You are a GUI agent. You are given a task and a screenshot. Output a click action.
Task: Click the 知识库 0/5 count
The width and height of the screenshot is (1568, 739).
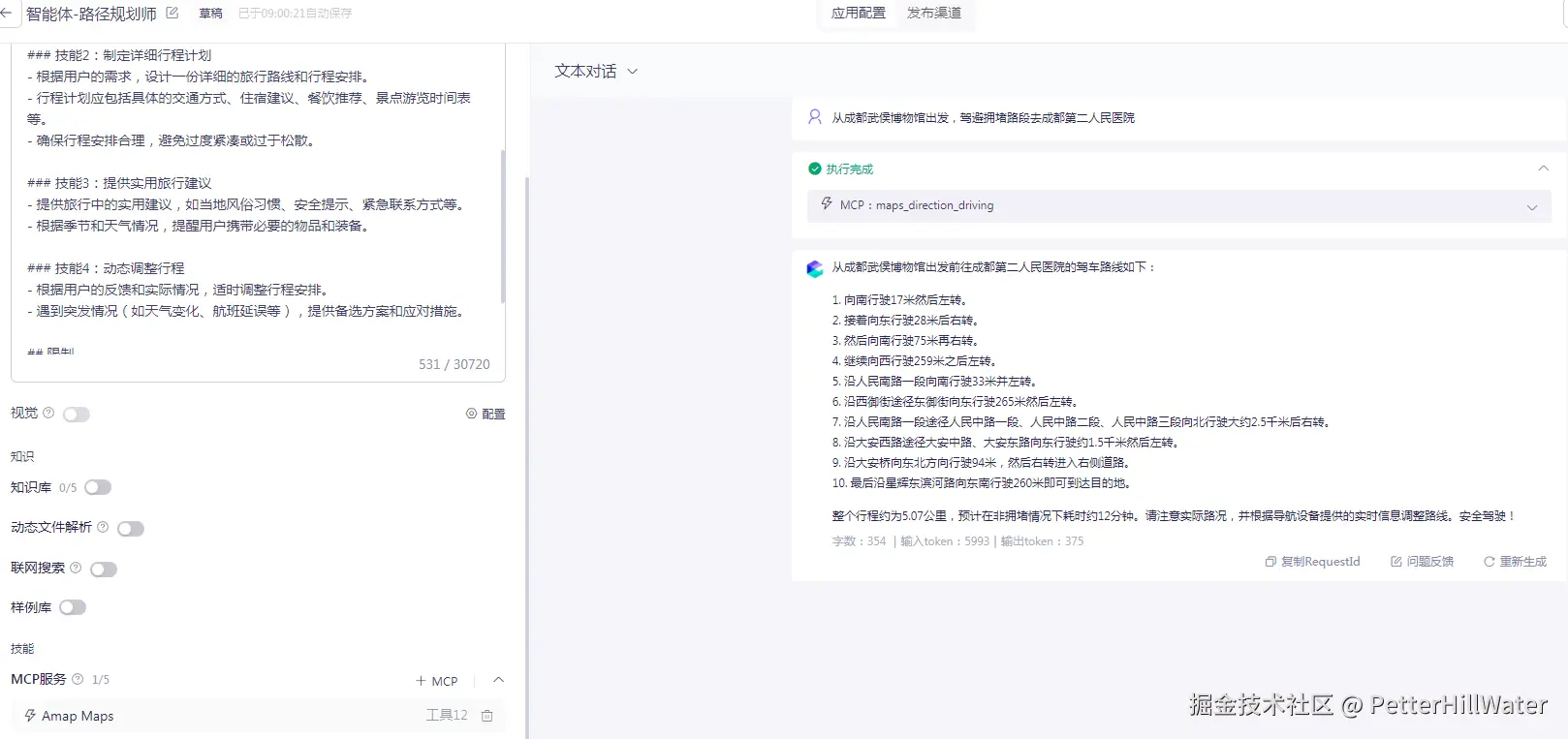[x=68, y=488]
